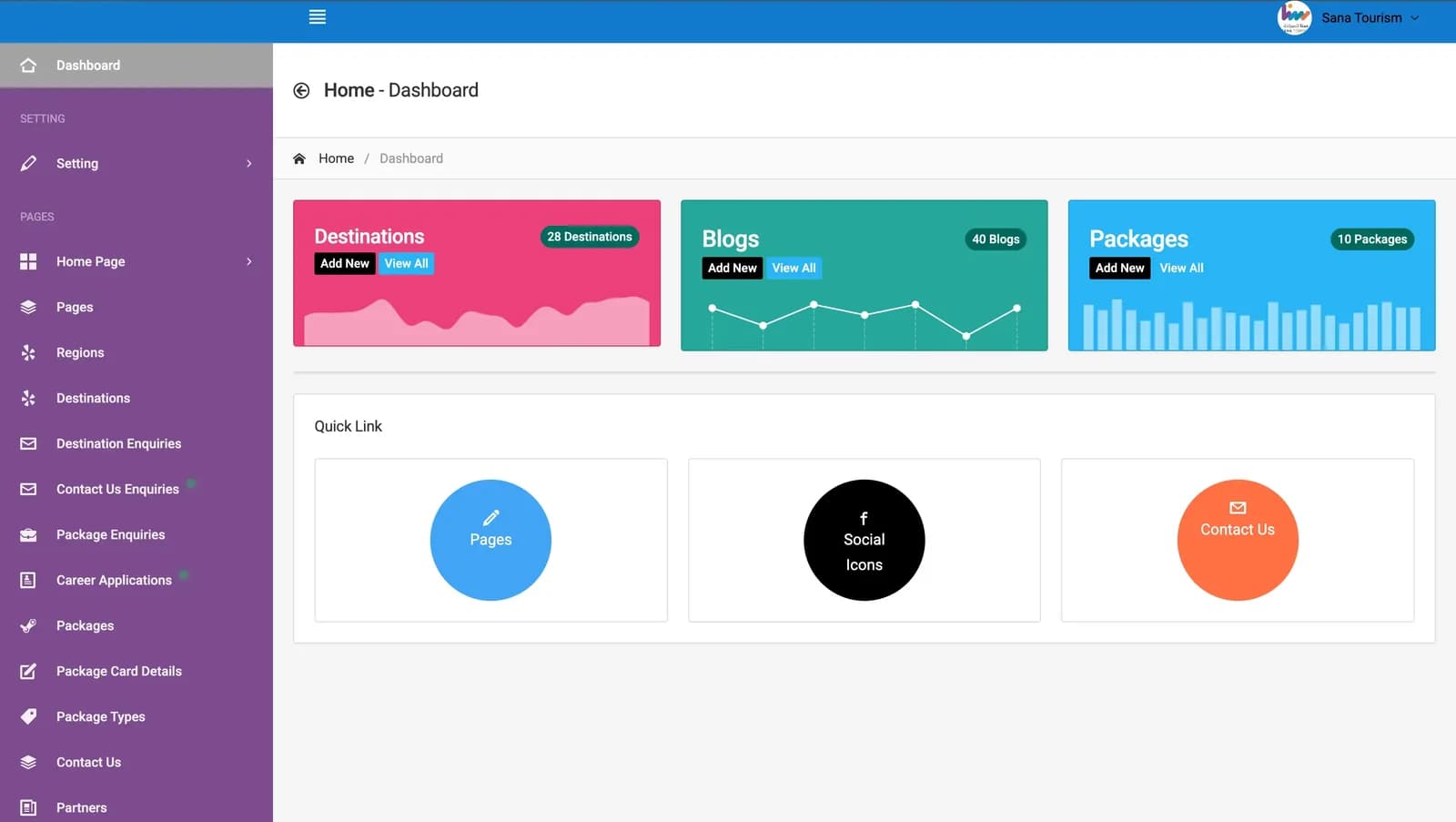
Task: Click Add New on Blogs card
Action: point(733,268)
